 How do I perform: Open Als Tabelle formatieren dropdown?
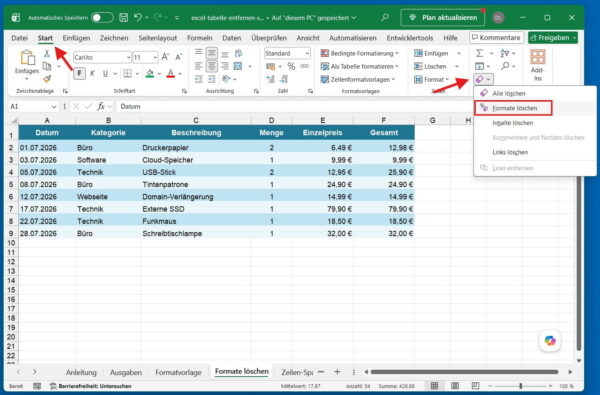coord(360,67)
